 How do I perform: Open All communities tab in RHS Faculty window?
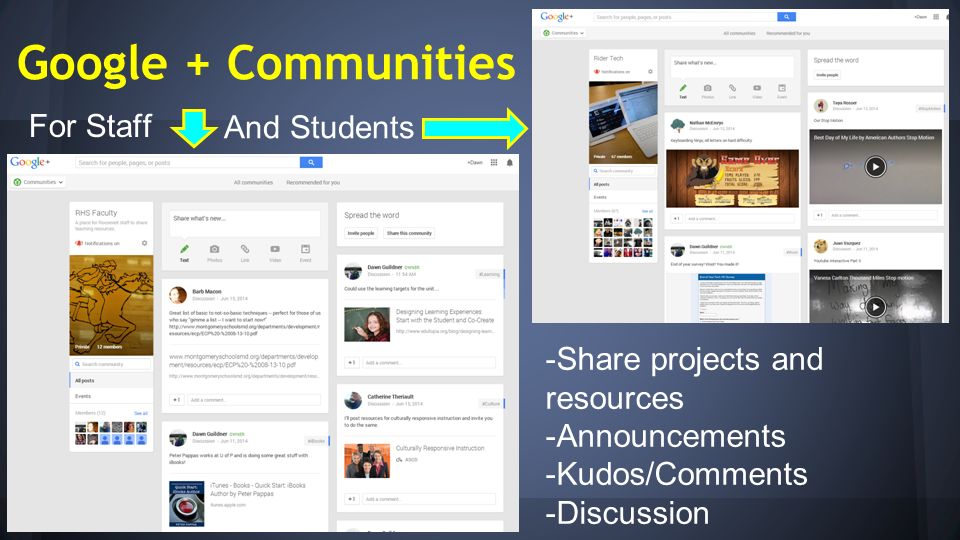click(253, 182)
